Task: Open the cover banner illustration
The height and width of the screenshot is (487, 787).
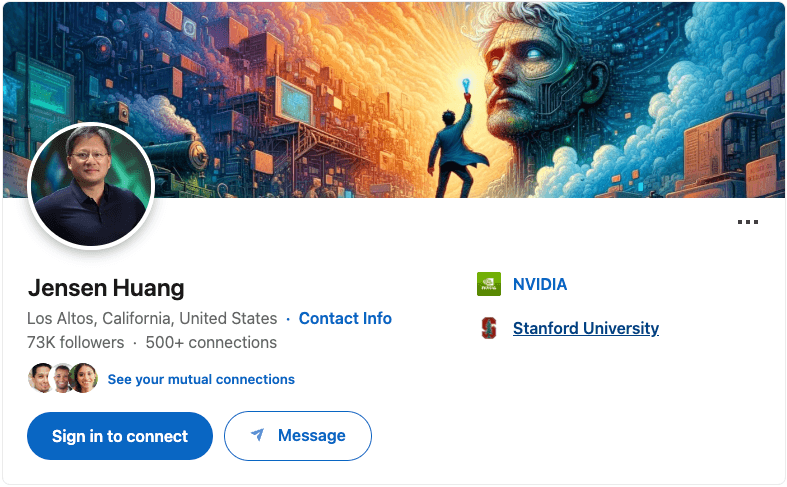Action: pos(394,100)
